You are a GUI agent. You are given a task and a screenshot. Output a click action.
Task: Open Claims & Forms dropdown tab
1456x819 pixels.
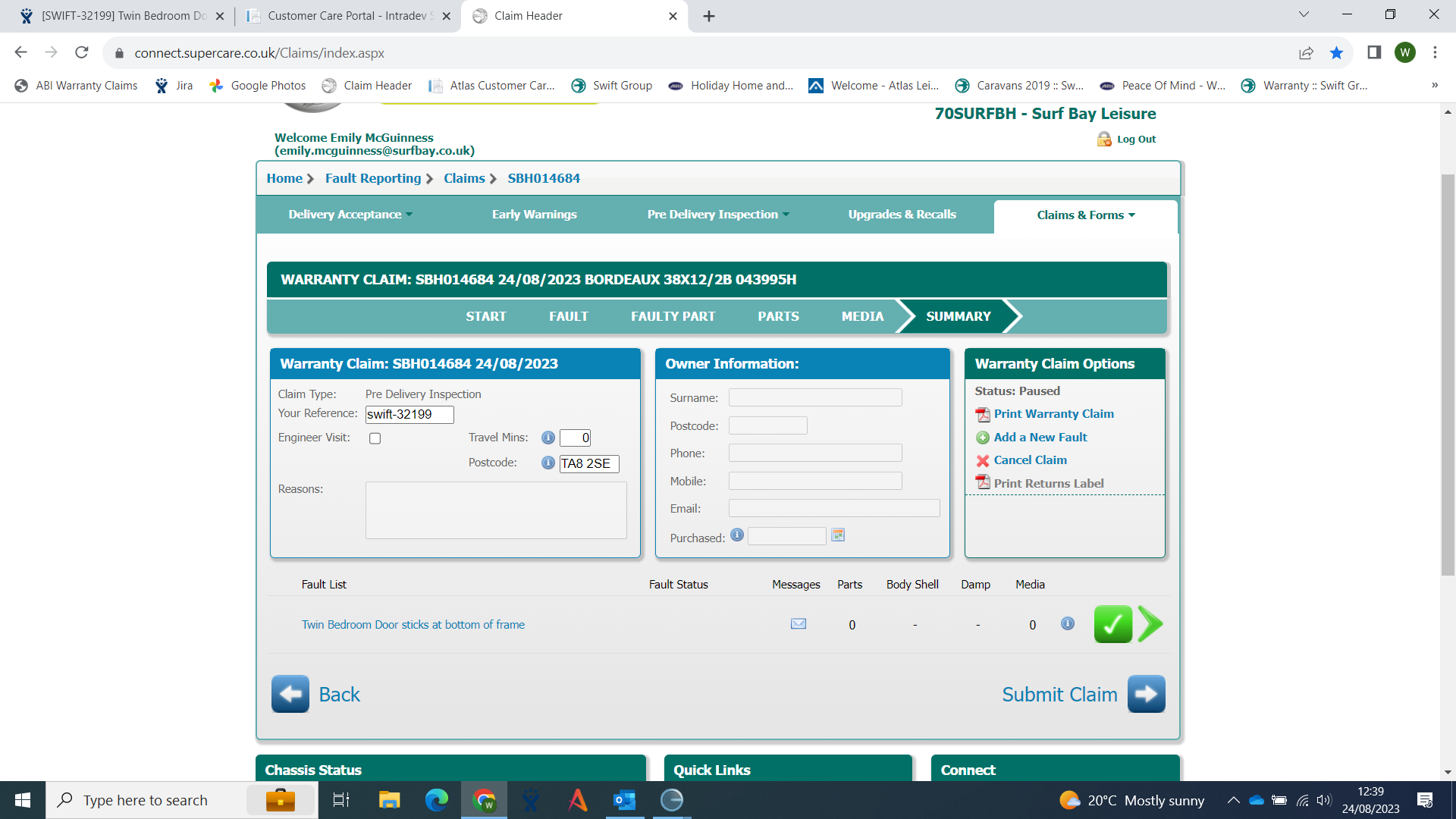1085,215
